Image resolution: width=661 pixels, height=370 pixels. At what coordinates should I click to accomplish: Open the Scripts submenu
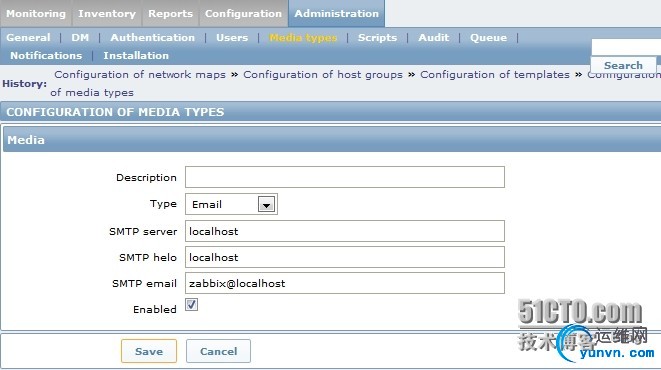(x=377, y=38)
